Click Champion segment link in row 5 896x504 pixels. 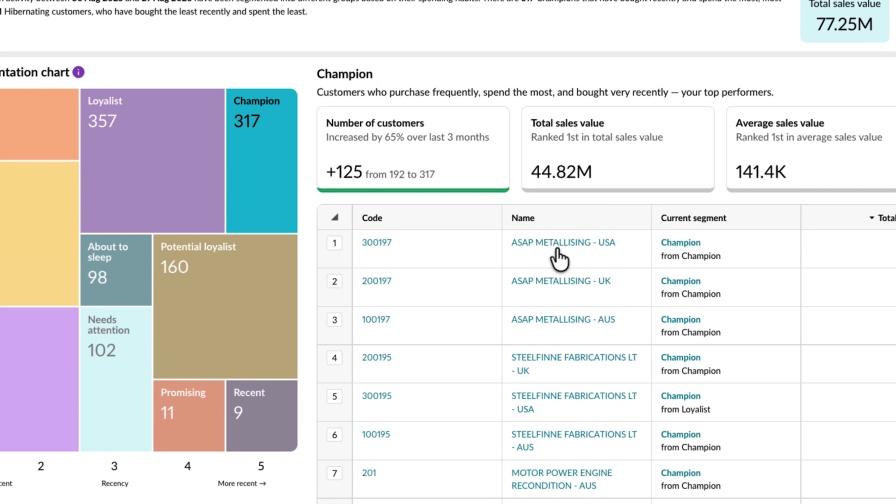pyautogui.click(x=681, y=395)
